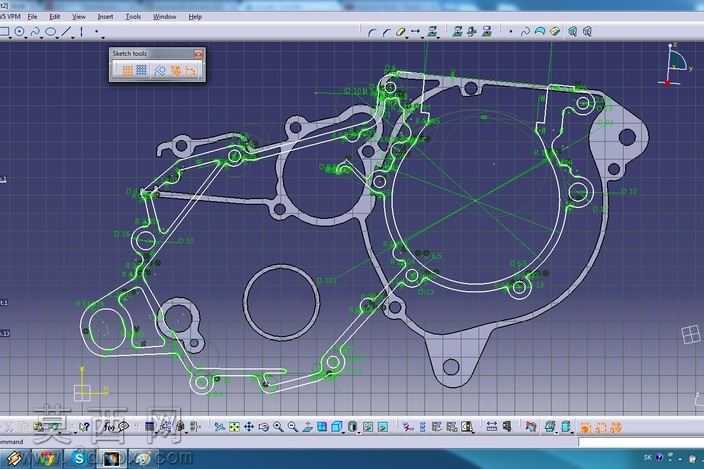
Task: Select the Rotate view tool
Action: click(263, 427)
